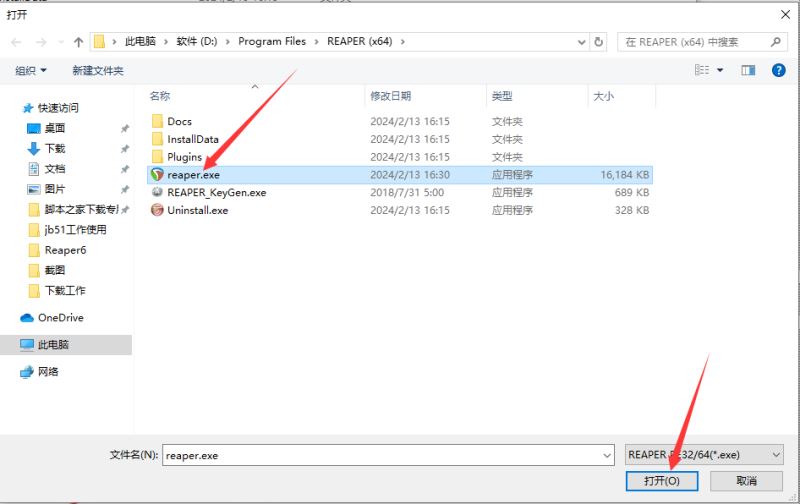Click 2018/7/31 5:00 date cell
The width and height of the screenshot is (800, 504).
click(407, 193)
